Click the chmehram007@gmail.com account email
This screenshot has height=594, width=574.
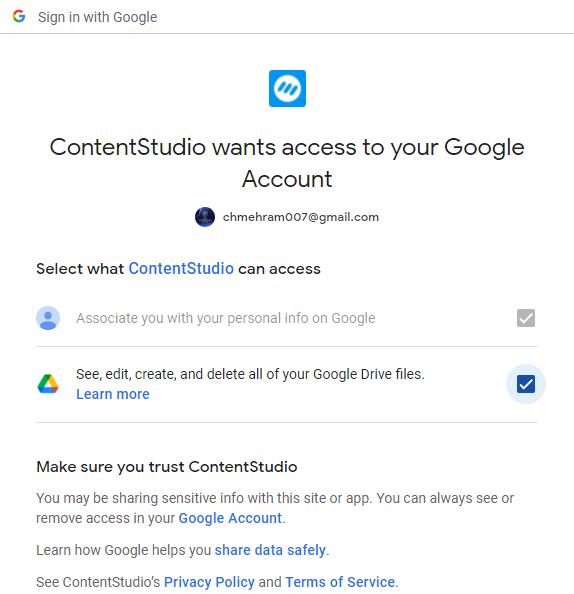point(301,217)
